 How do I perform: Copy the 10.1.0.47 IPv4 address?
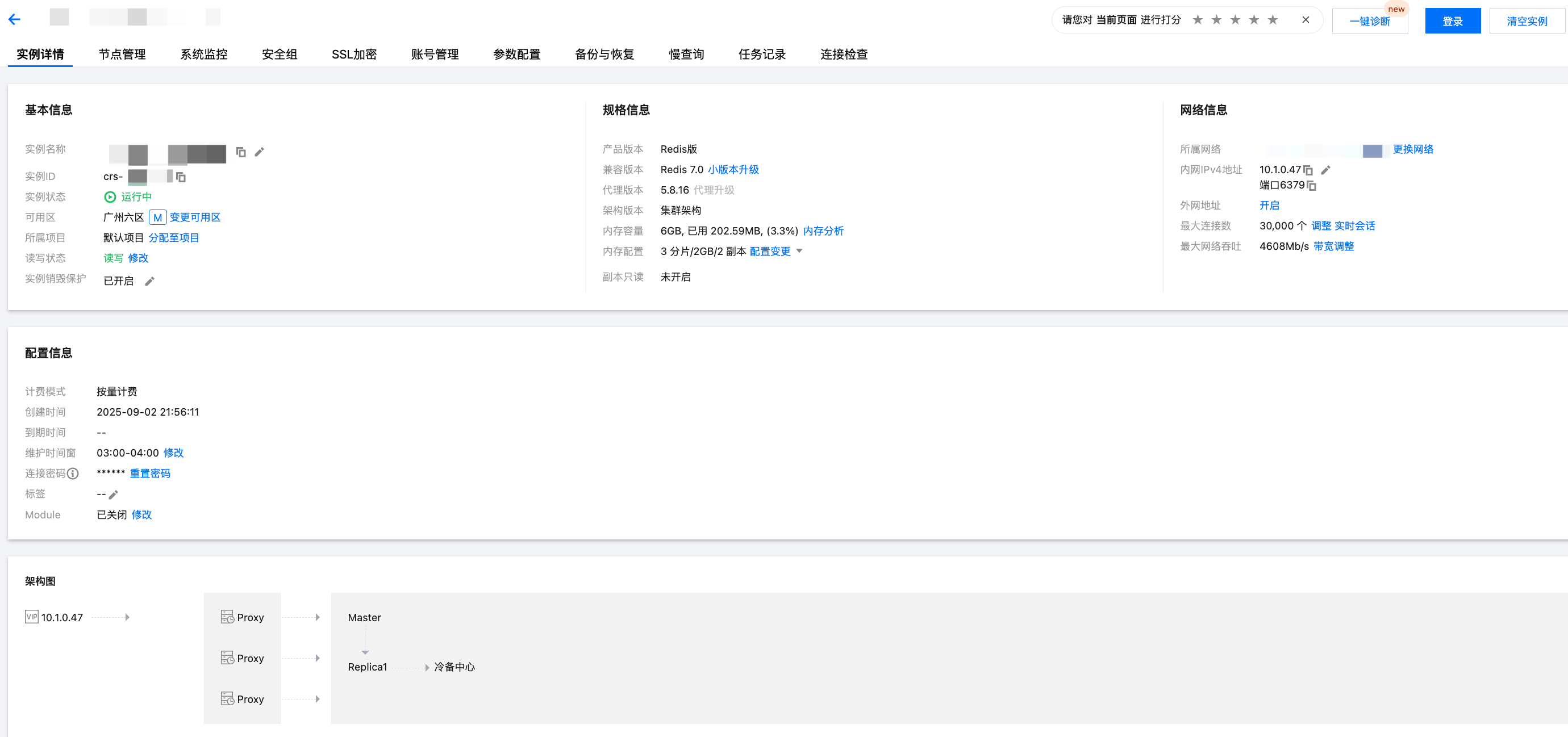coord(1308,170)
